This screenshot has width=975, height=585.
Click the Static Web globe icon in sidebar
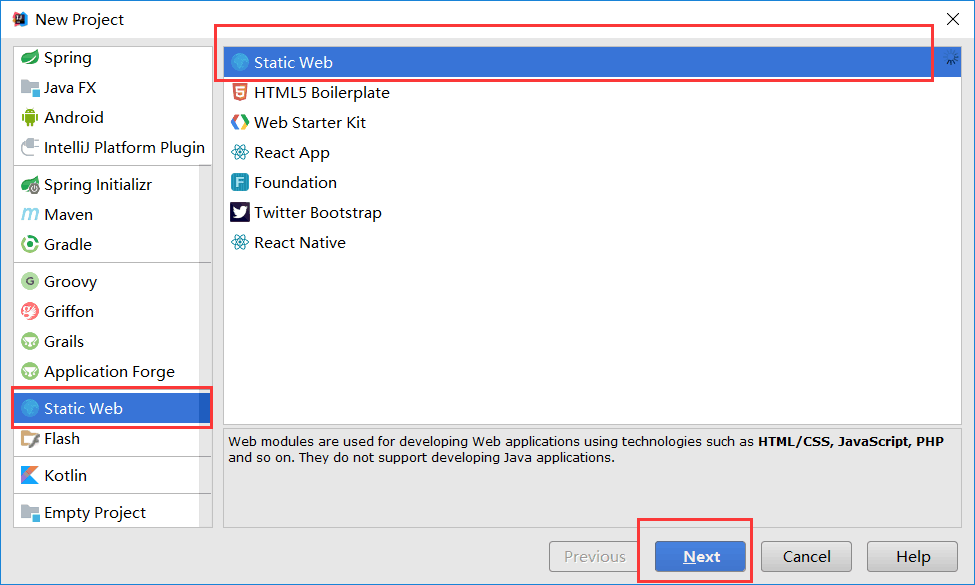point(30,408)
